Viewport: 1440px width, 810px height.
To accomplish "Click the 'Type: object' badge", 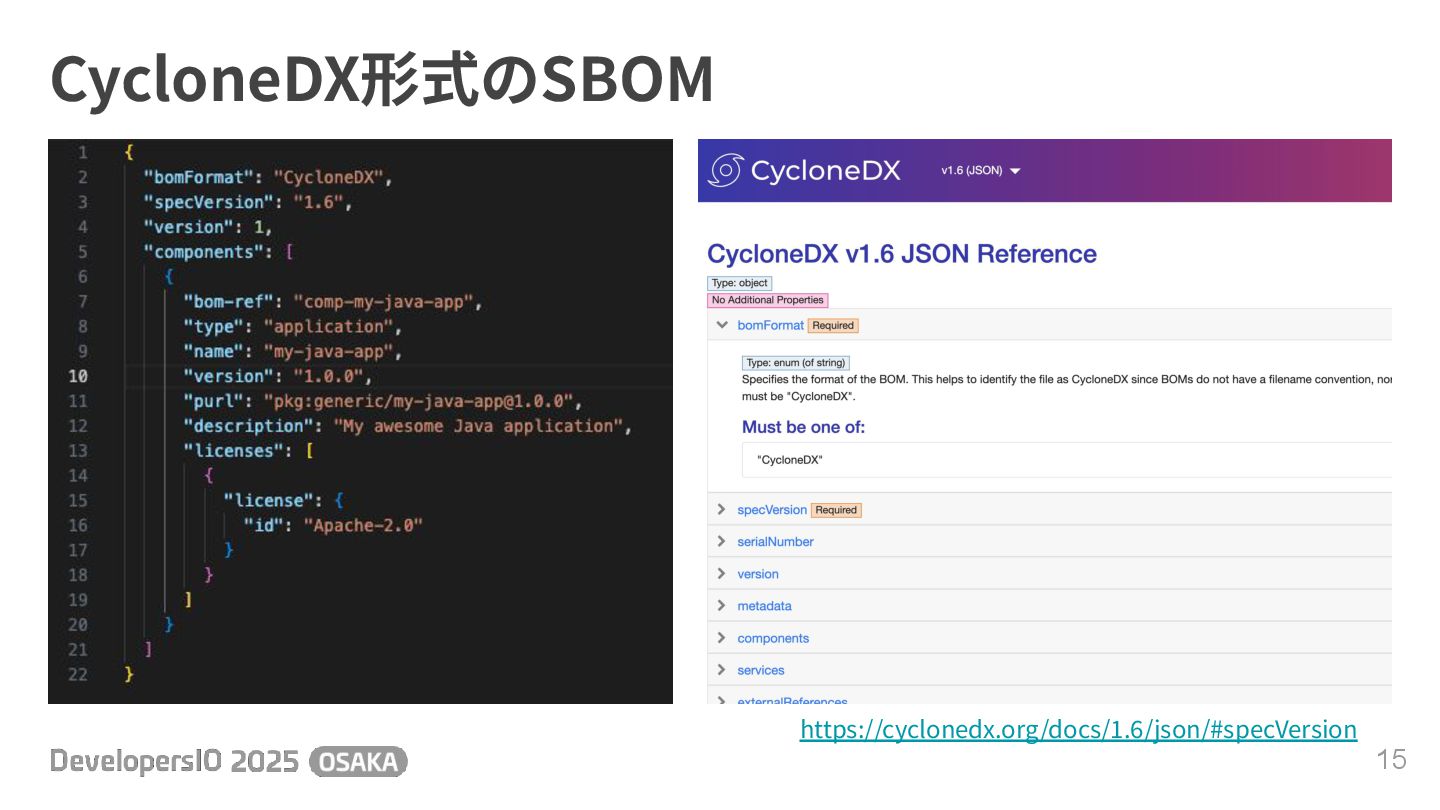I will tap(740, 283).
